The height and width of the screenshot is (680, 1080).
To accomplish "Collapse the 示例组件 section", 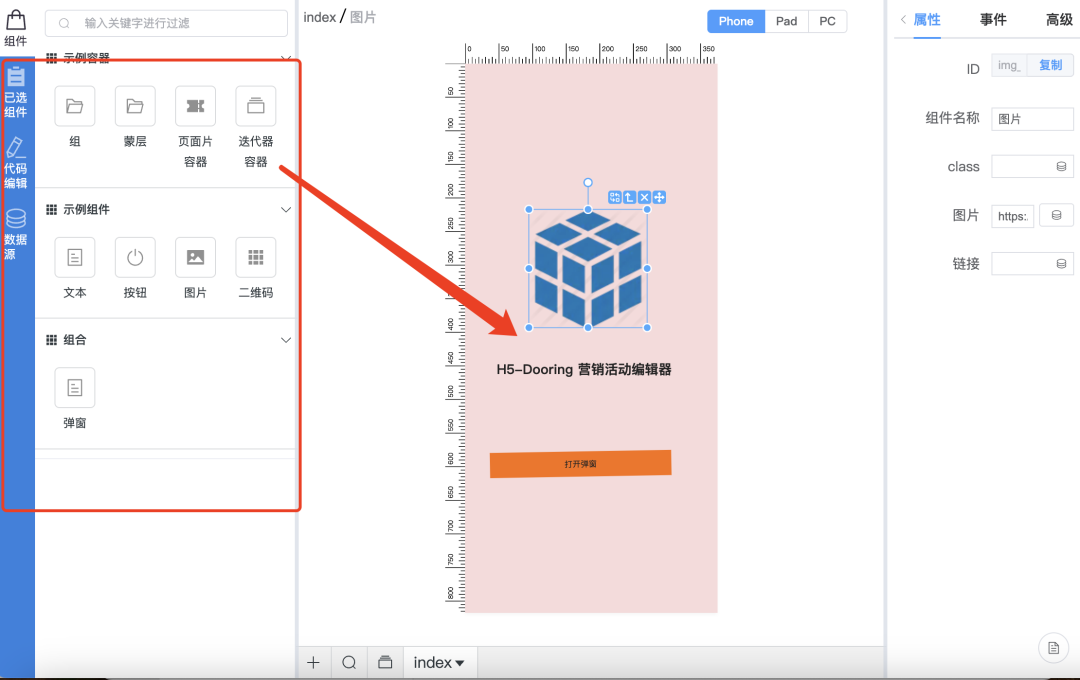I will pyautogui.click(x=286, y=209).
